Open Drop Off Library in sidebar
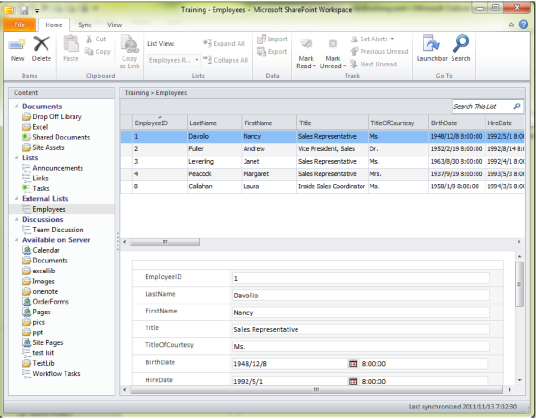 (52, 117)
